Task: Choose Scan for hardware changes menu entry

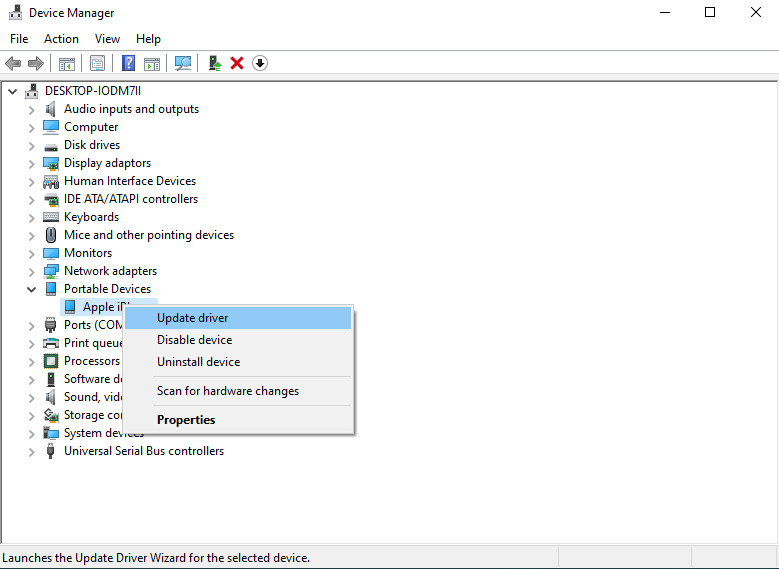Action: click(238, 391)
